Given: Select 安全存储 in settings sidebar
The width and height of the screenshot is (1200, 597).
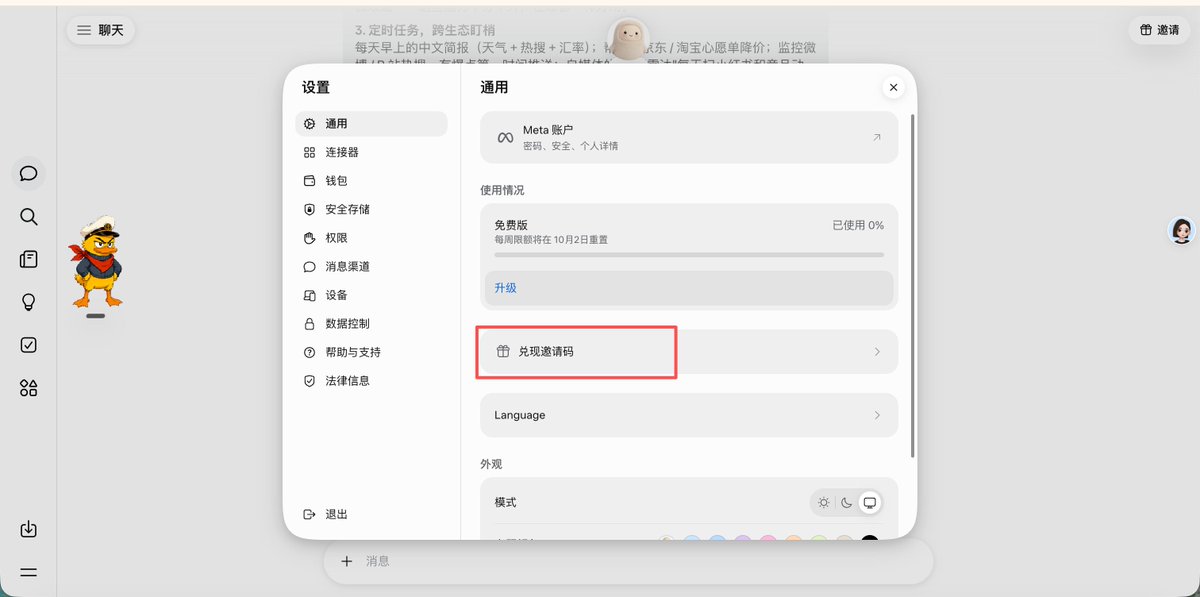Looking at the screenshot, I should (x=371, y=209).
